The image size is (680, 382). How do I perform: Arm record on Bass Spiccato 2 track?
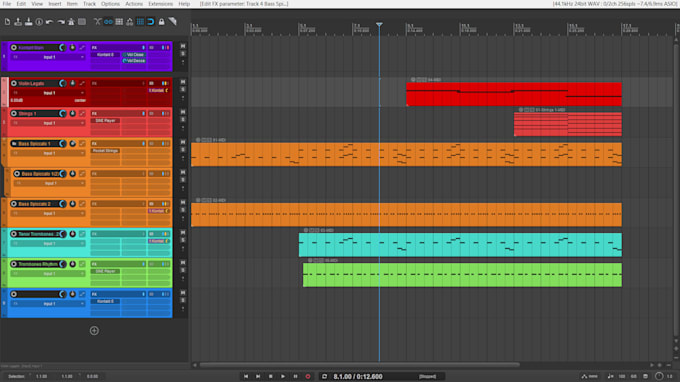coord(14,204)
